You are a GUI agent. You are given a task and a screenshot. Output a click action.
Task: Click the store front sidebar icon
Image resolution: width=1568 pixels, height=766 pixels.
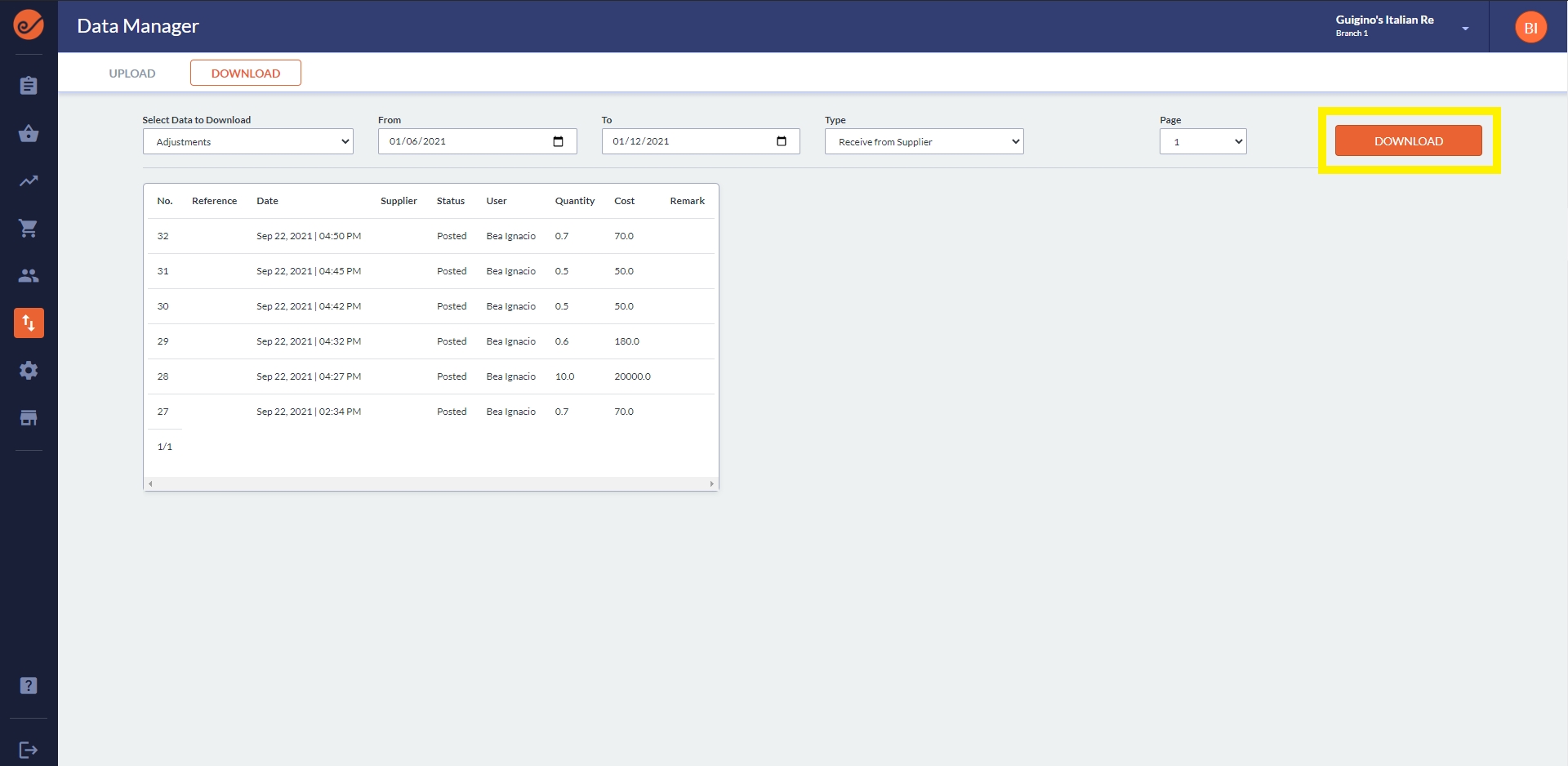point(29,418)
